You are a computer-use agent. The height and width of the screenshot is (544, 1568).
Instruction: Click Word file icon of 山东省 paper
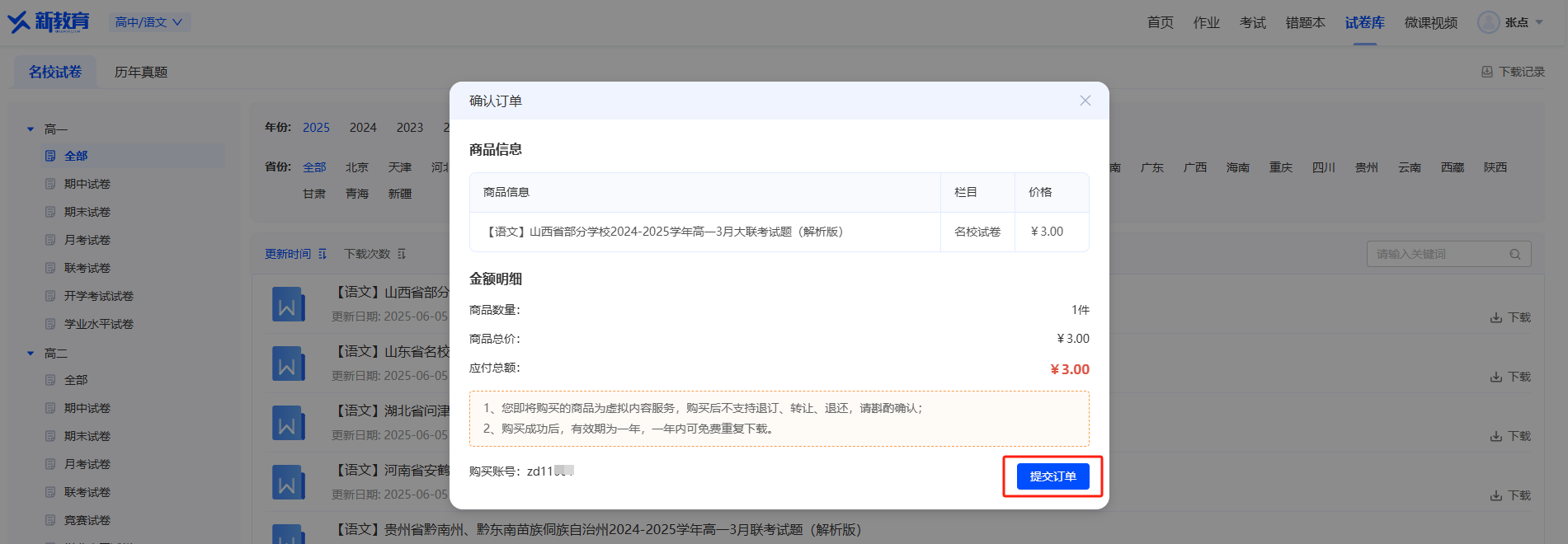point(289,363)
